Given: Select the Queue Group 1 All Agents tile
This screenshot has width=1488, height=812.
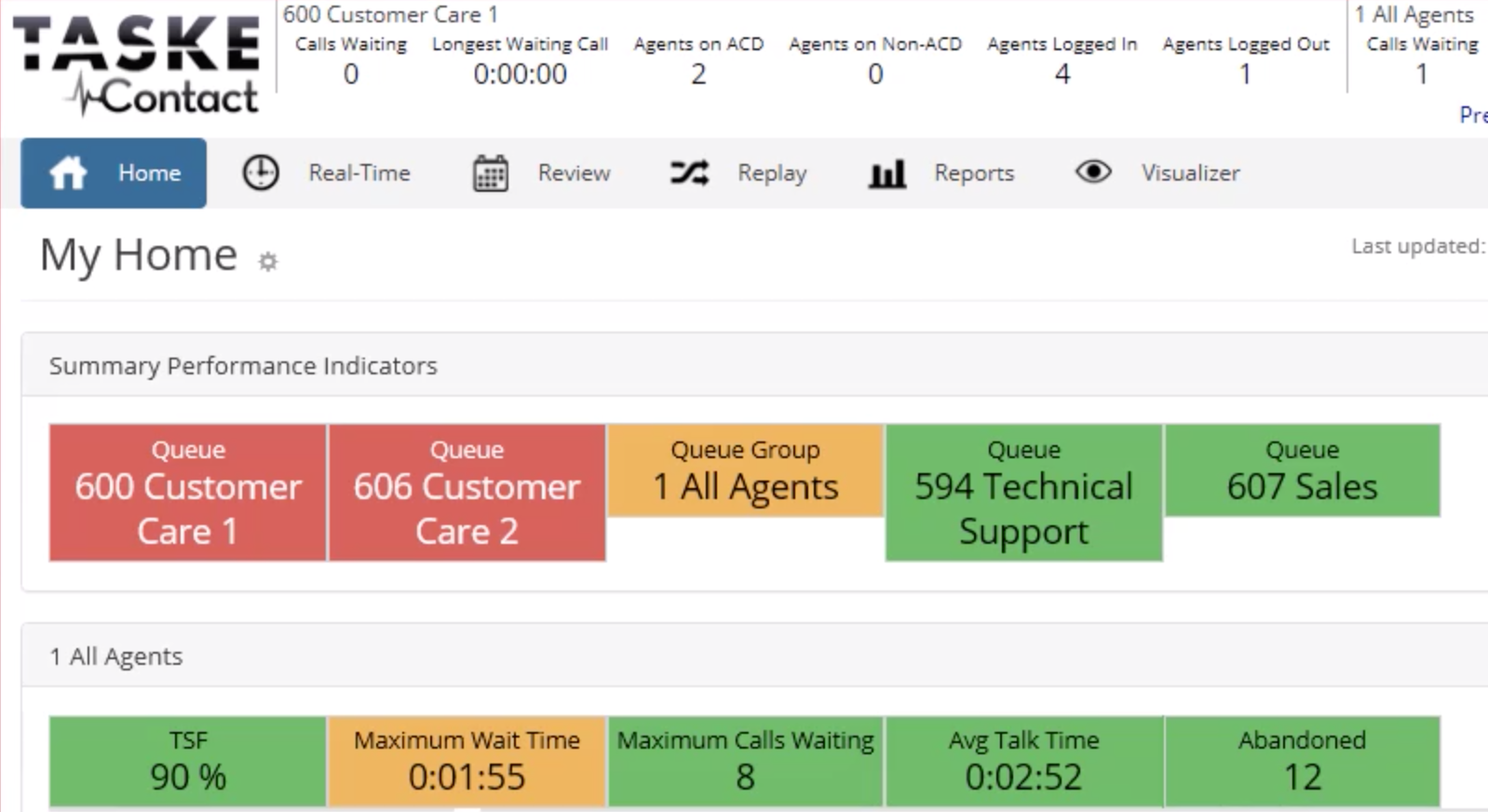Looking at the screenshot, I should [x=745, y=470].
